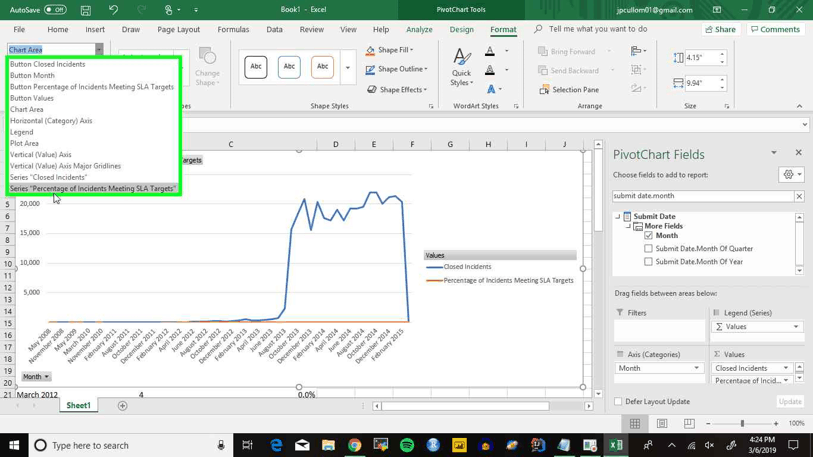Expand the Shape Styles gallery arrow

point(348,67)
